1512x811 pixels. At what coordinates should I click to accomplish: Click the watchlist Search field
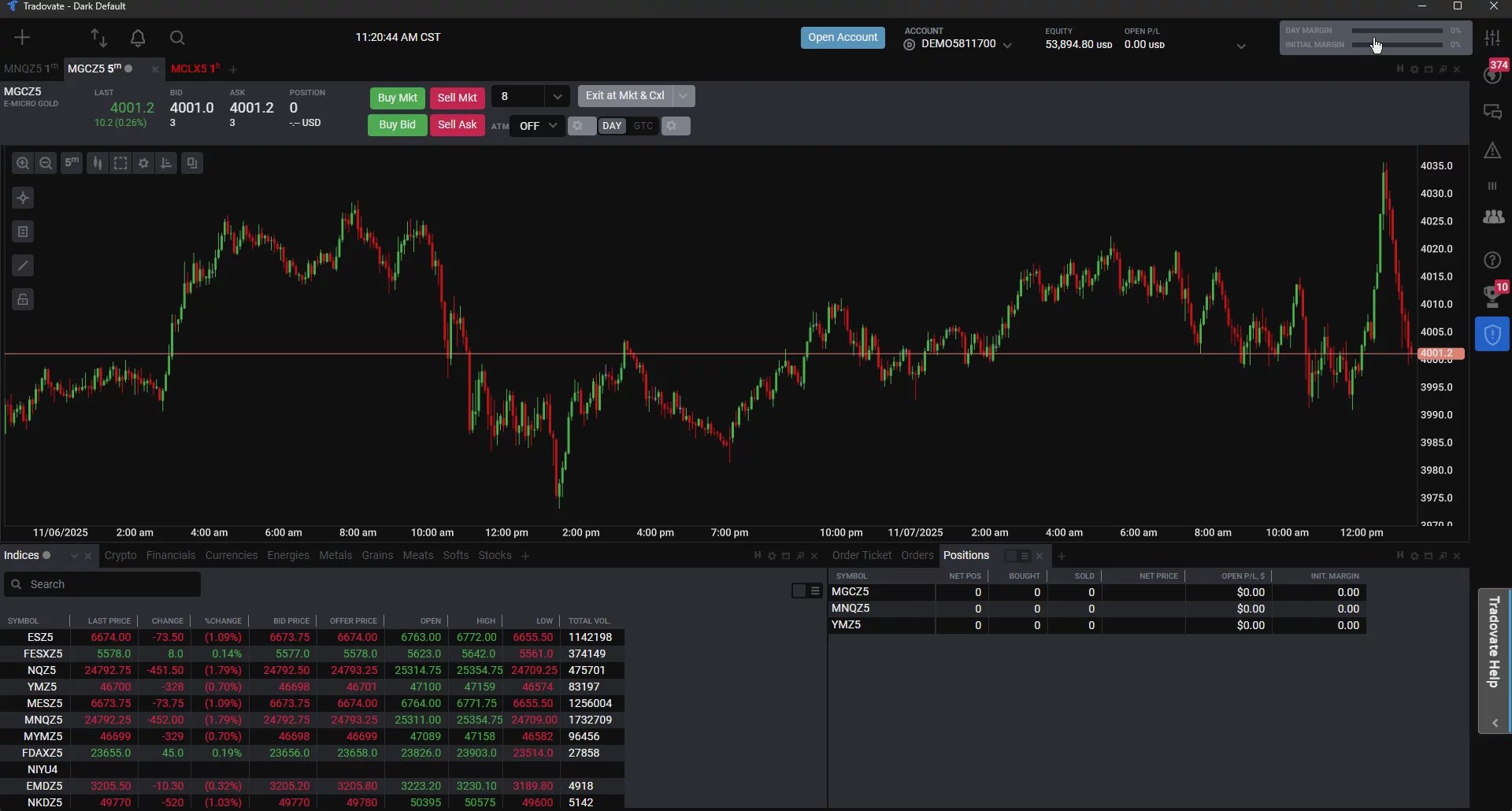pos(102,585)
